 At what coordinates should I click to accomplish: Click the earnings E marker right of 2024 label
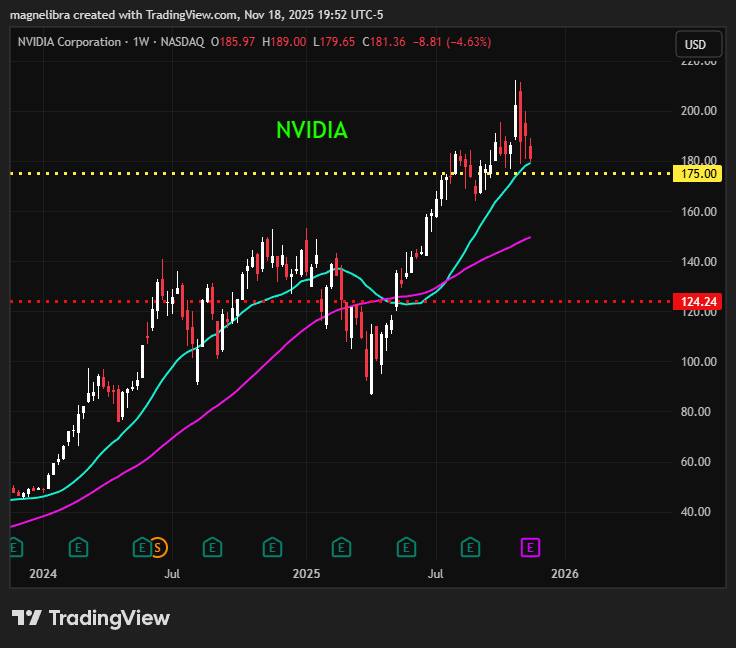click(x=78, y=547)
